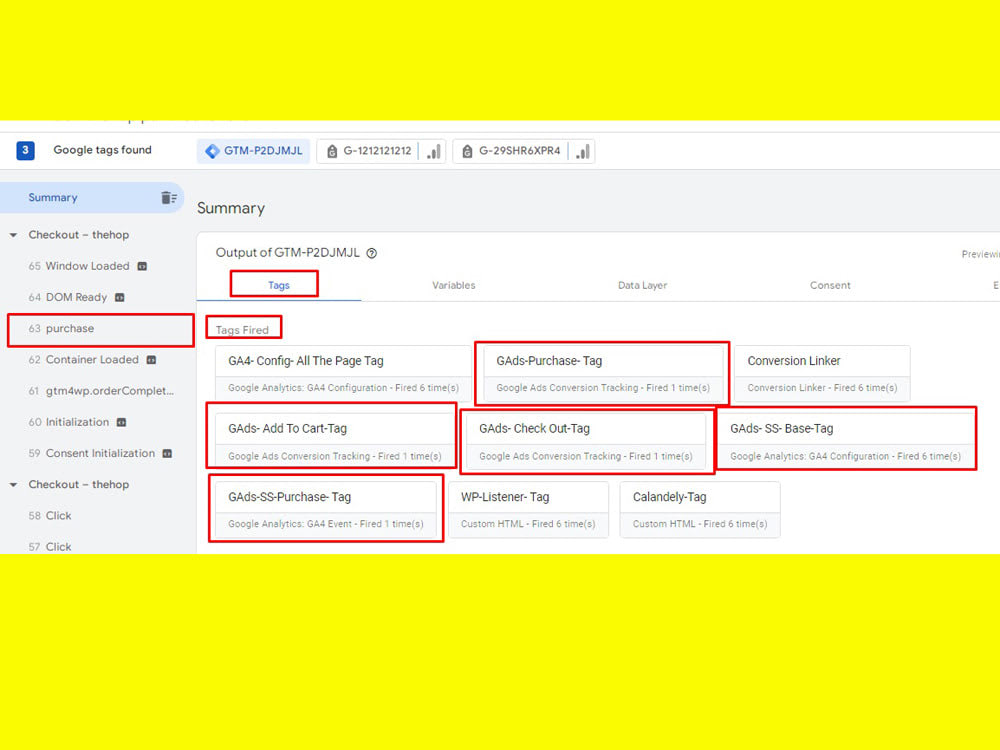Click the analytics bars icon beside G-1212121212
This screenshot has height=750, width=1000.
(x=435, y=152)
